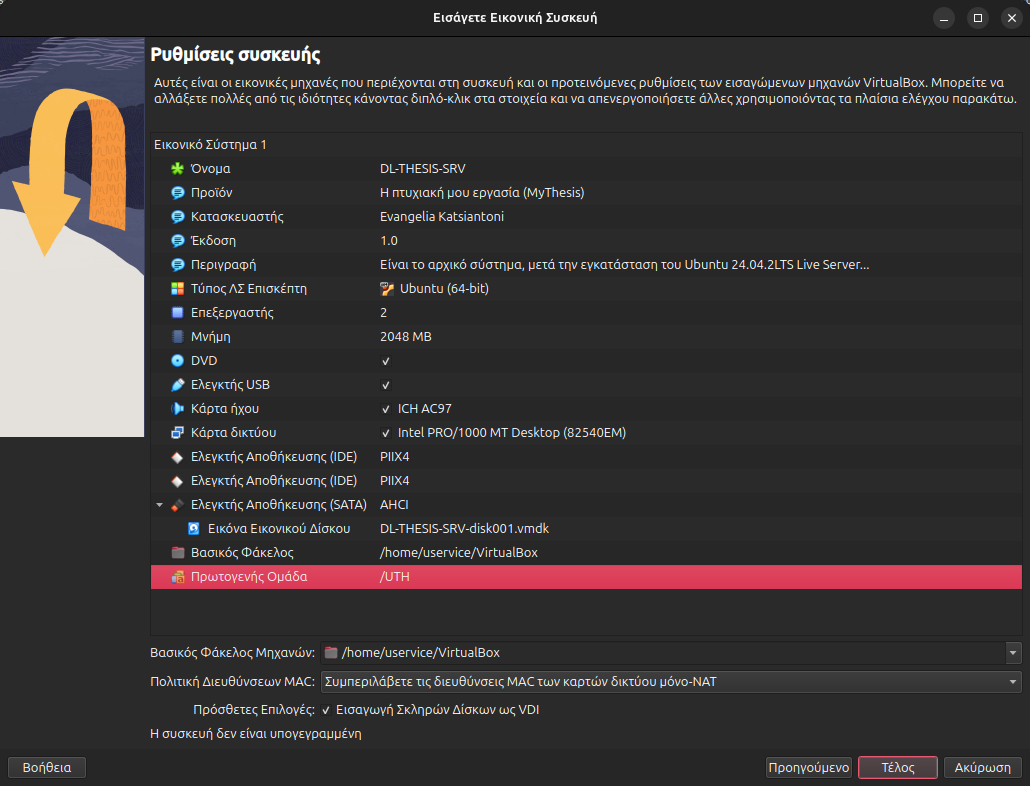This screenshot has height=786, width=1030.
Task: Click the disk image icon beside Εικόνα Εικονικού Δίσκου
Action: pos(194,529)
